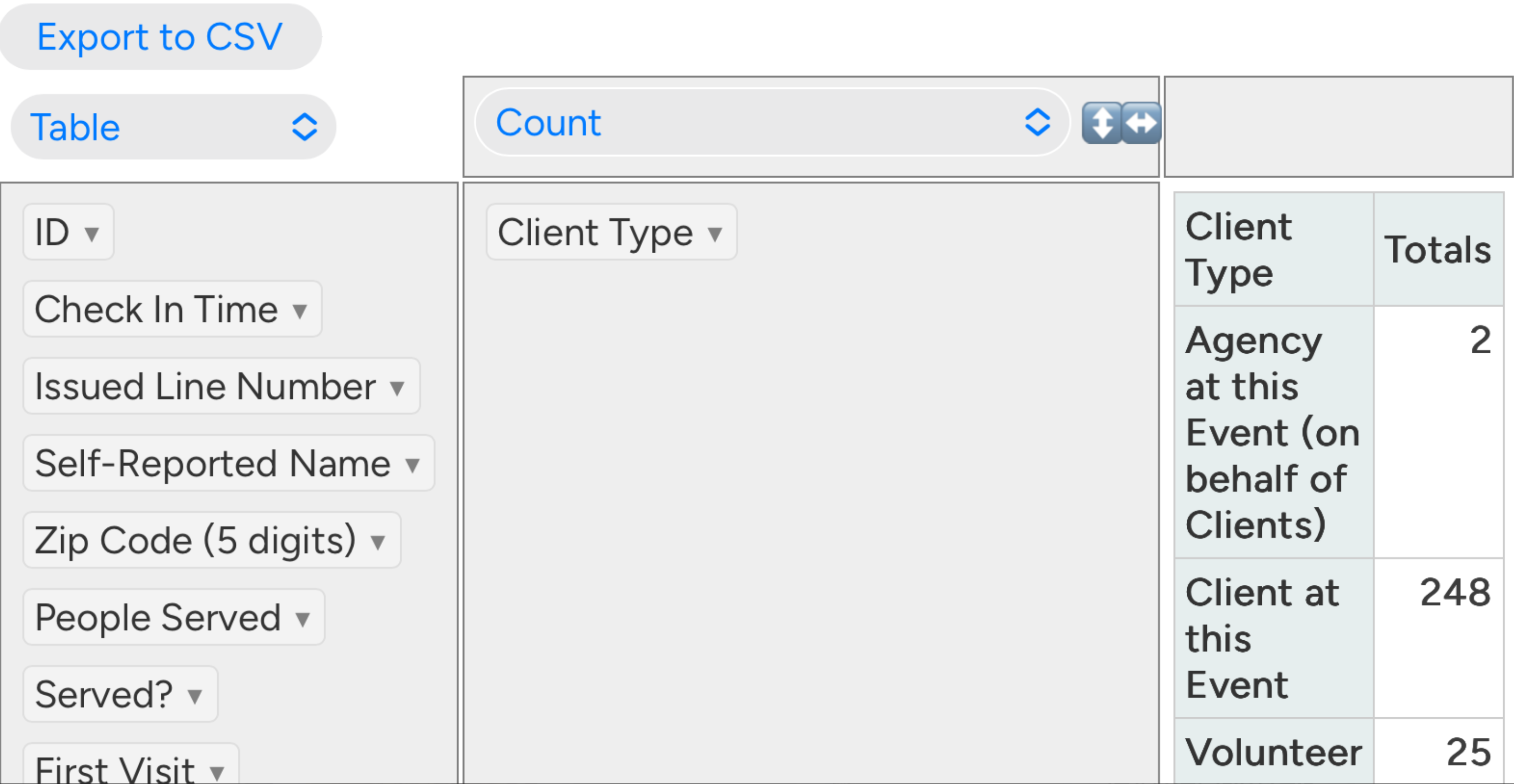Click Export to CSV button
1514x784 pixels.
(x=160, y=37)
